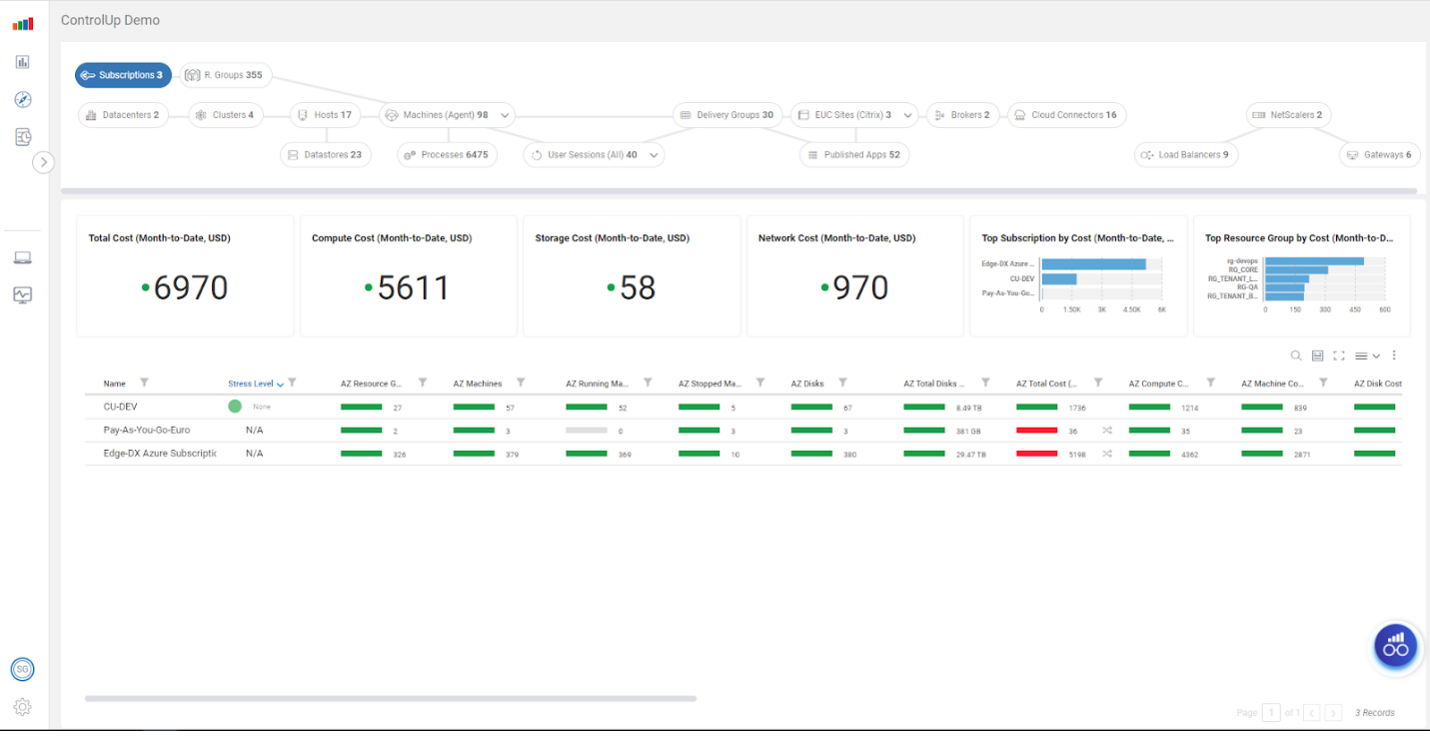Screen dimensions: 1430x736
Task: Open the bar chart dashboard sidebar icon
Action: (23, 62)
